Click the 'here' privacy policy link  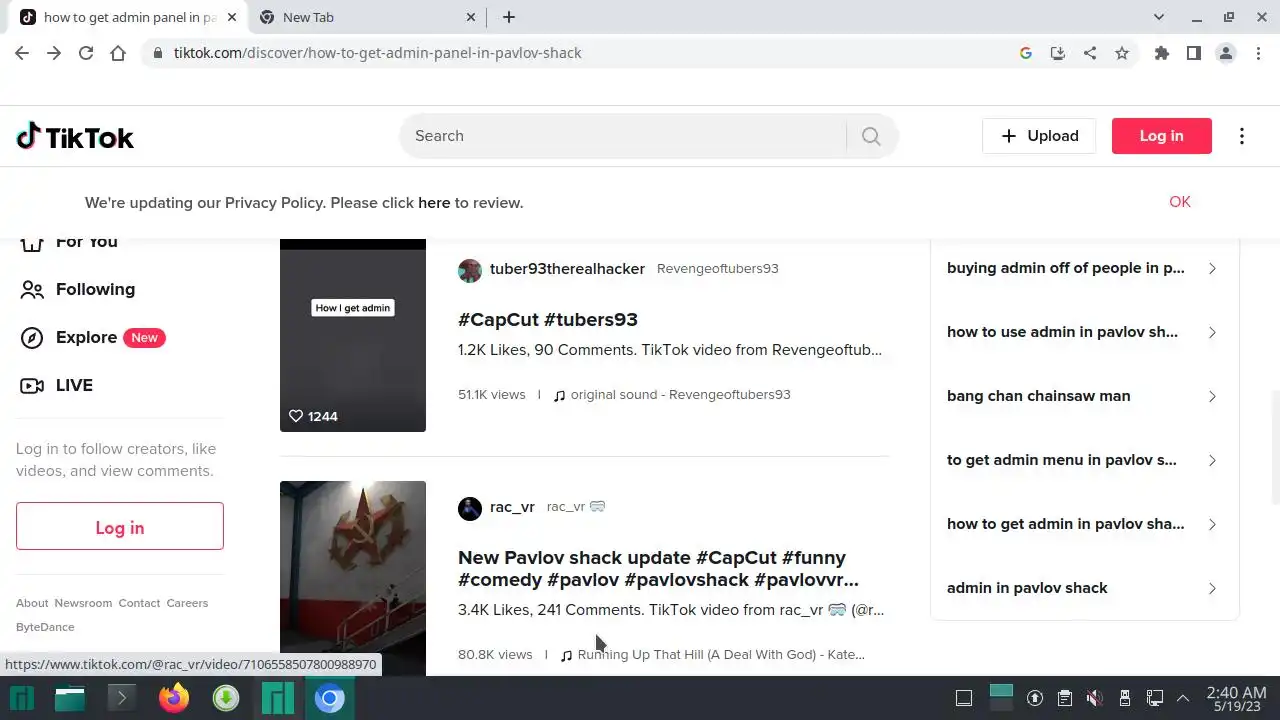pos(434,203)
